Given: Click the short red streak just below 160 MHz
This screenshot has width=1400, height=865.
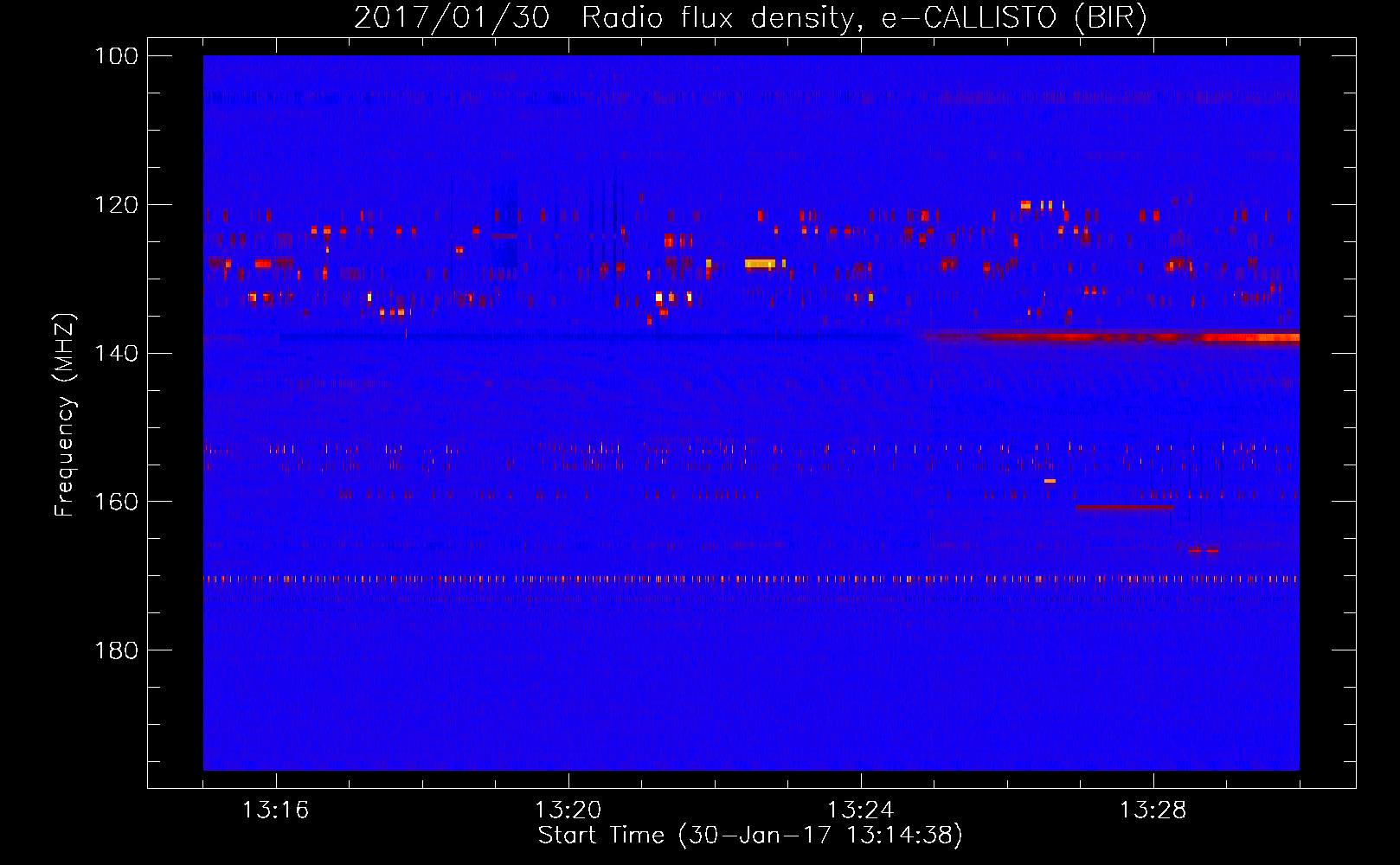Looking at the screenshot, I should (1125, 508).
